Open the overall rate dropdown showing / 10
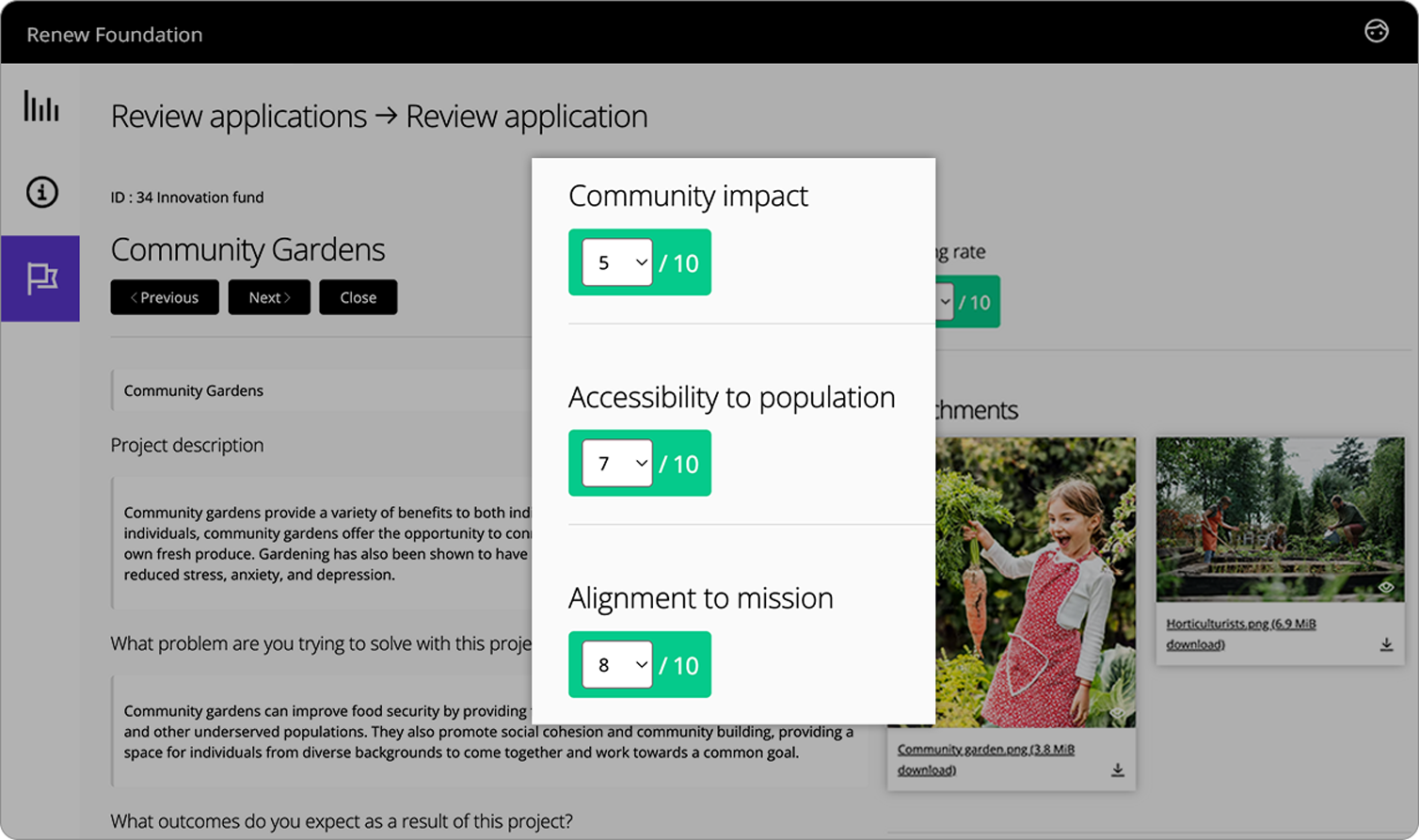 click(x=945, y=301)
